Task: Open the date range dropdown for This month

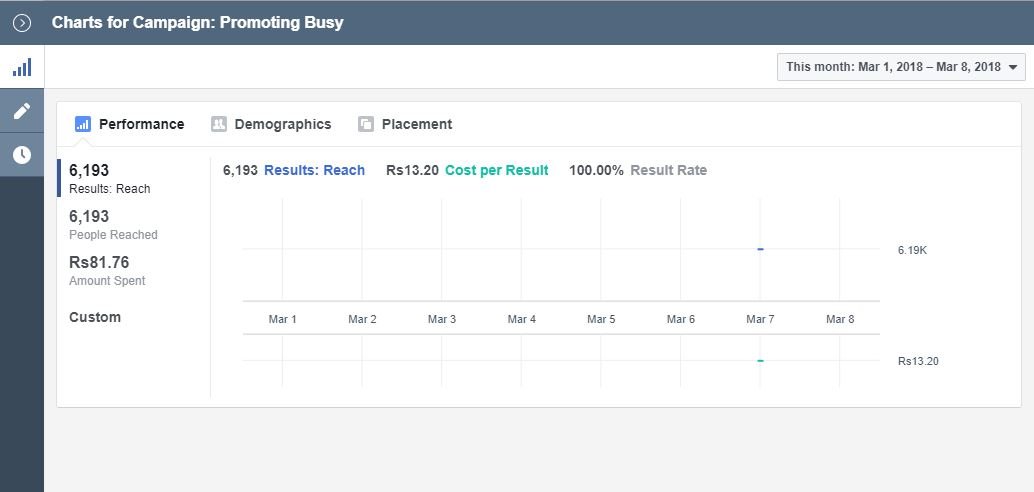Action: pos(901,67)
